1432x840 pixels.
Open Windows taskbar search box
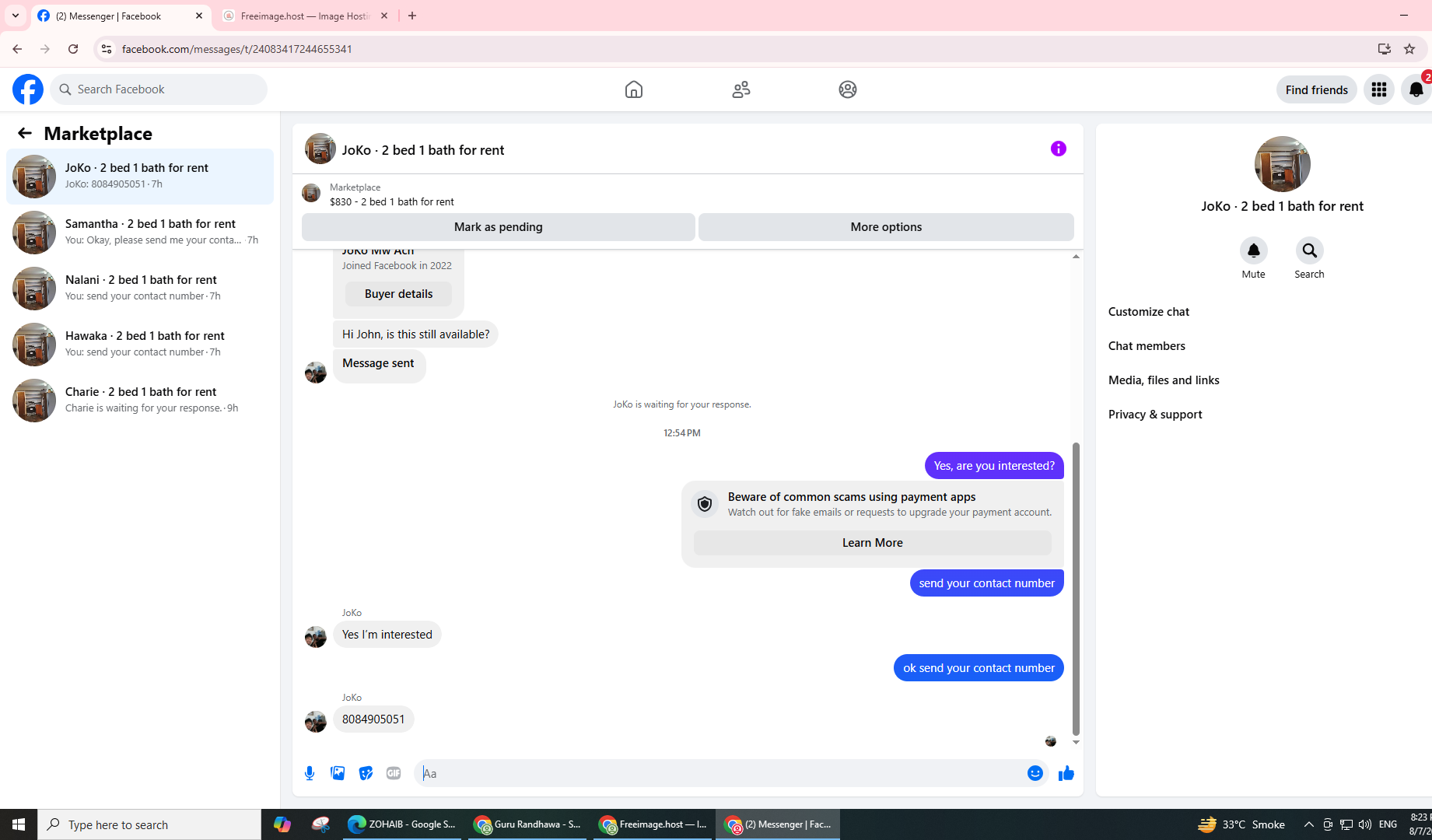click(x=149, y=824)
